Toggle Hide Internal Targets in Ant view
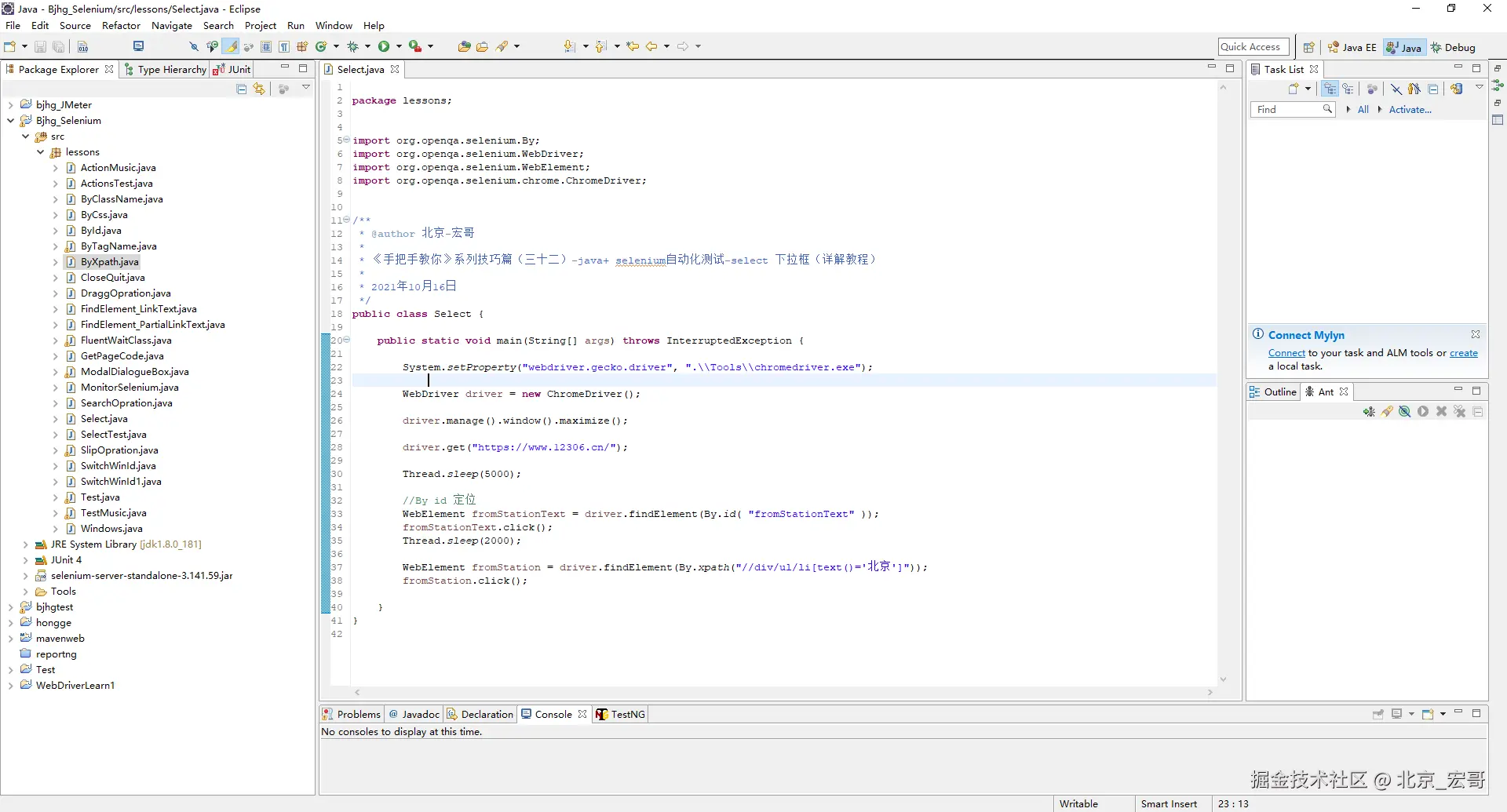Screen dimensions: 1507x812 pos(1405,412)
